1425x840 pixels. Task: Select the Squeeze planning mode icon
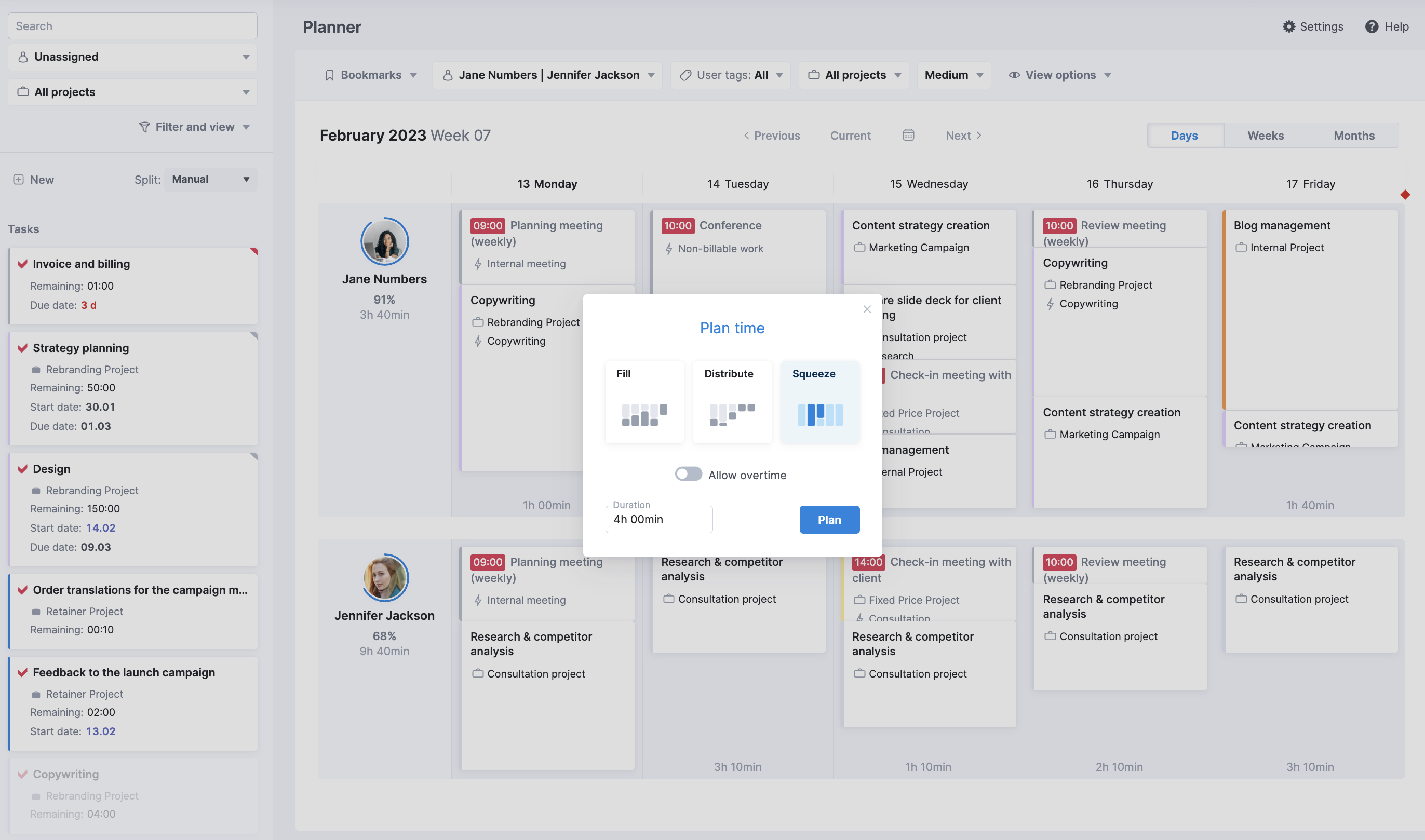click(x=820, y=413)
